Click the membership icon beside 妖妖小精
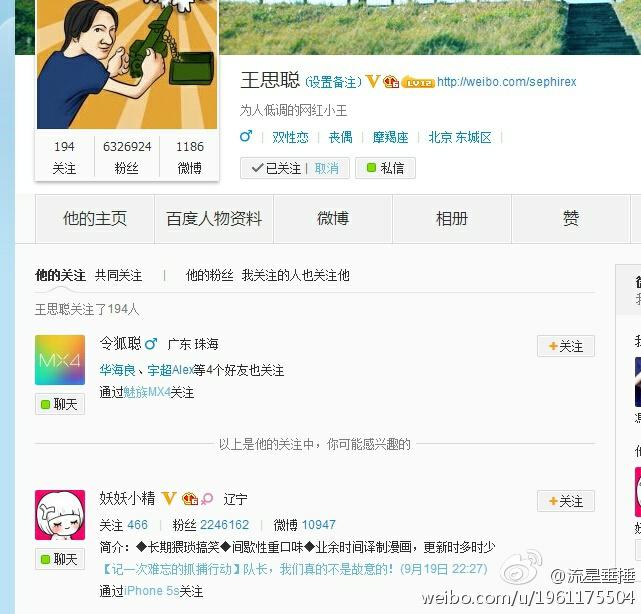 click(x=190, y=498)
